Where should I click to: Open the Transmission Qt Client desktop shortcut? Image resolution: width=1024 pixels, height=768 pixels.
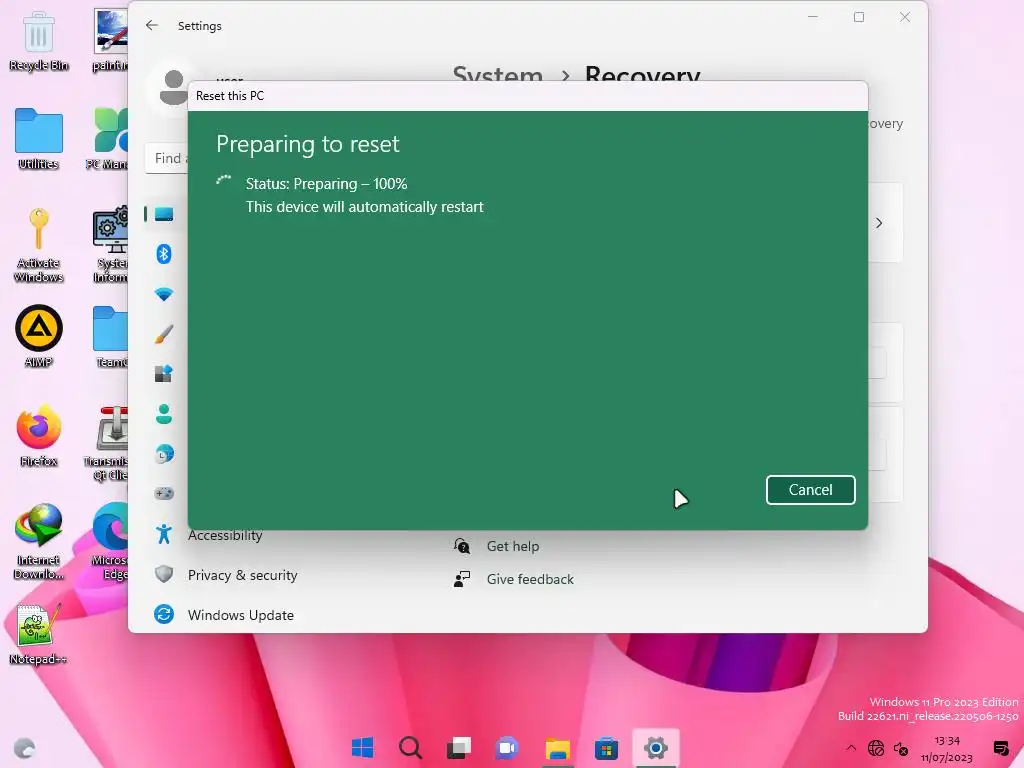pos(108,443)
